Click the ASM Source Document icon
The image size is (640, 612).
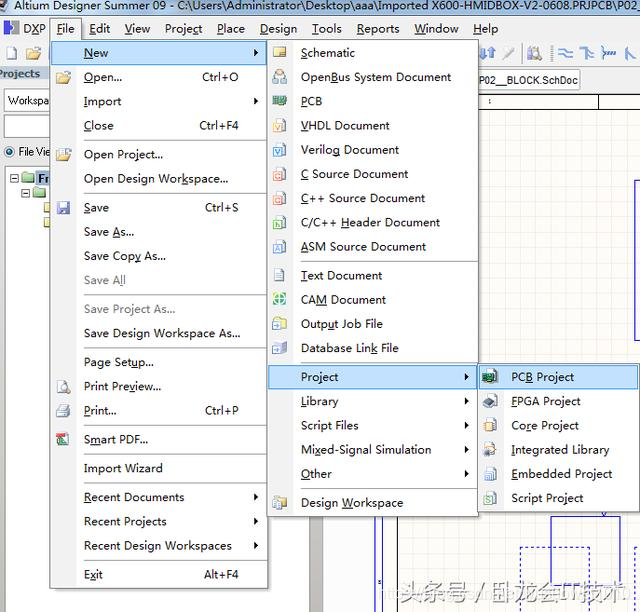[280, 247]
